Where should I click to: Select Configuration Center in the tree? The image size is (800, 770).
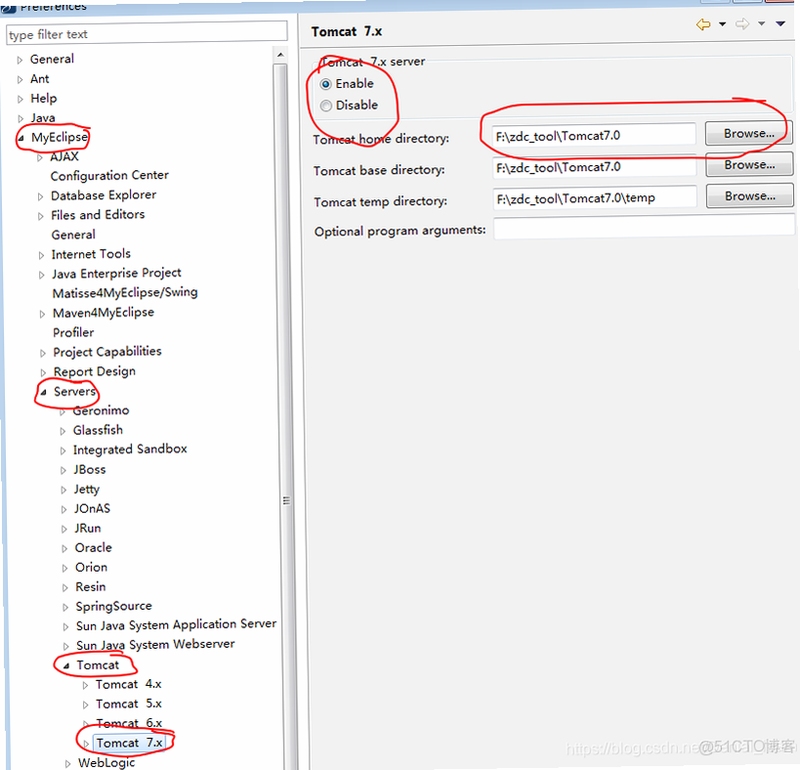109,176
